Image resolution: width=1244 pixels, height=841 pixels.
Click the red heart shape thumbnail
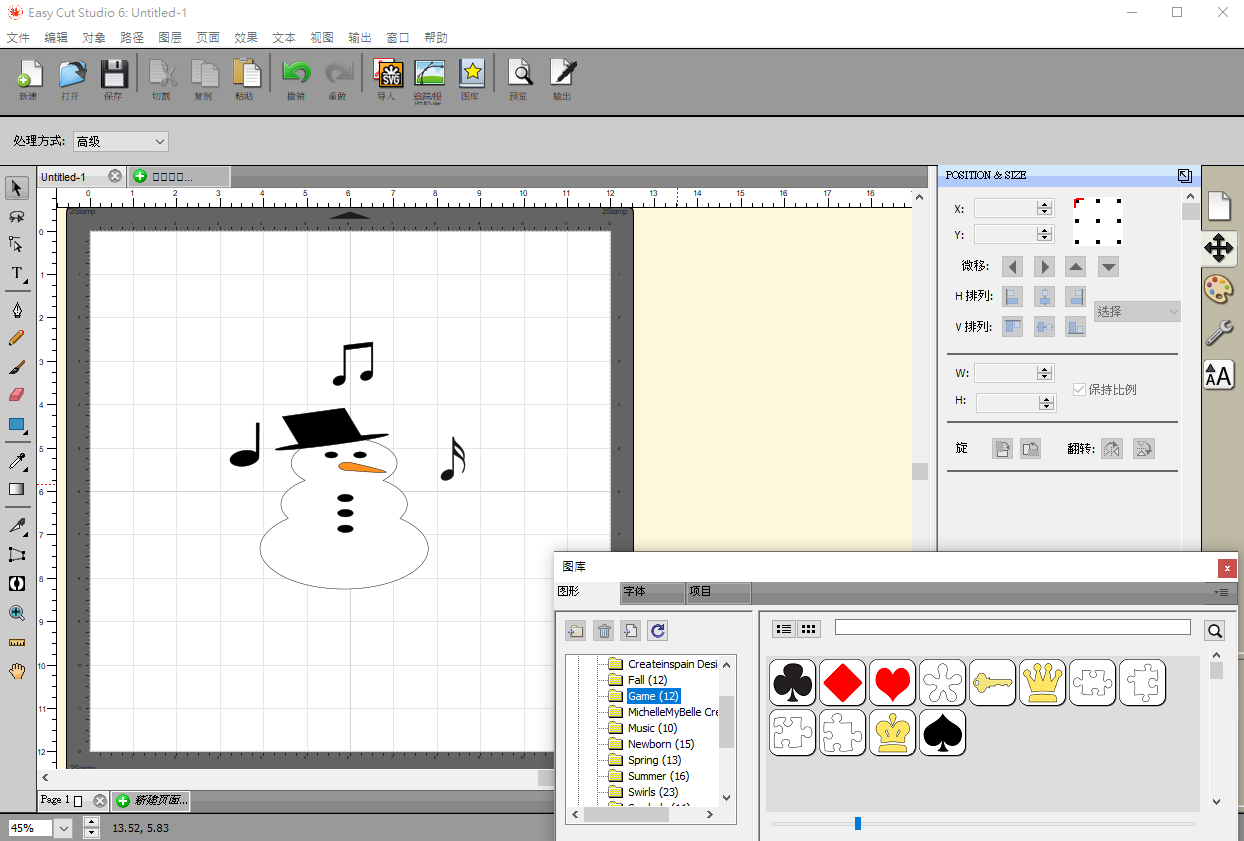[892, 682]
